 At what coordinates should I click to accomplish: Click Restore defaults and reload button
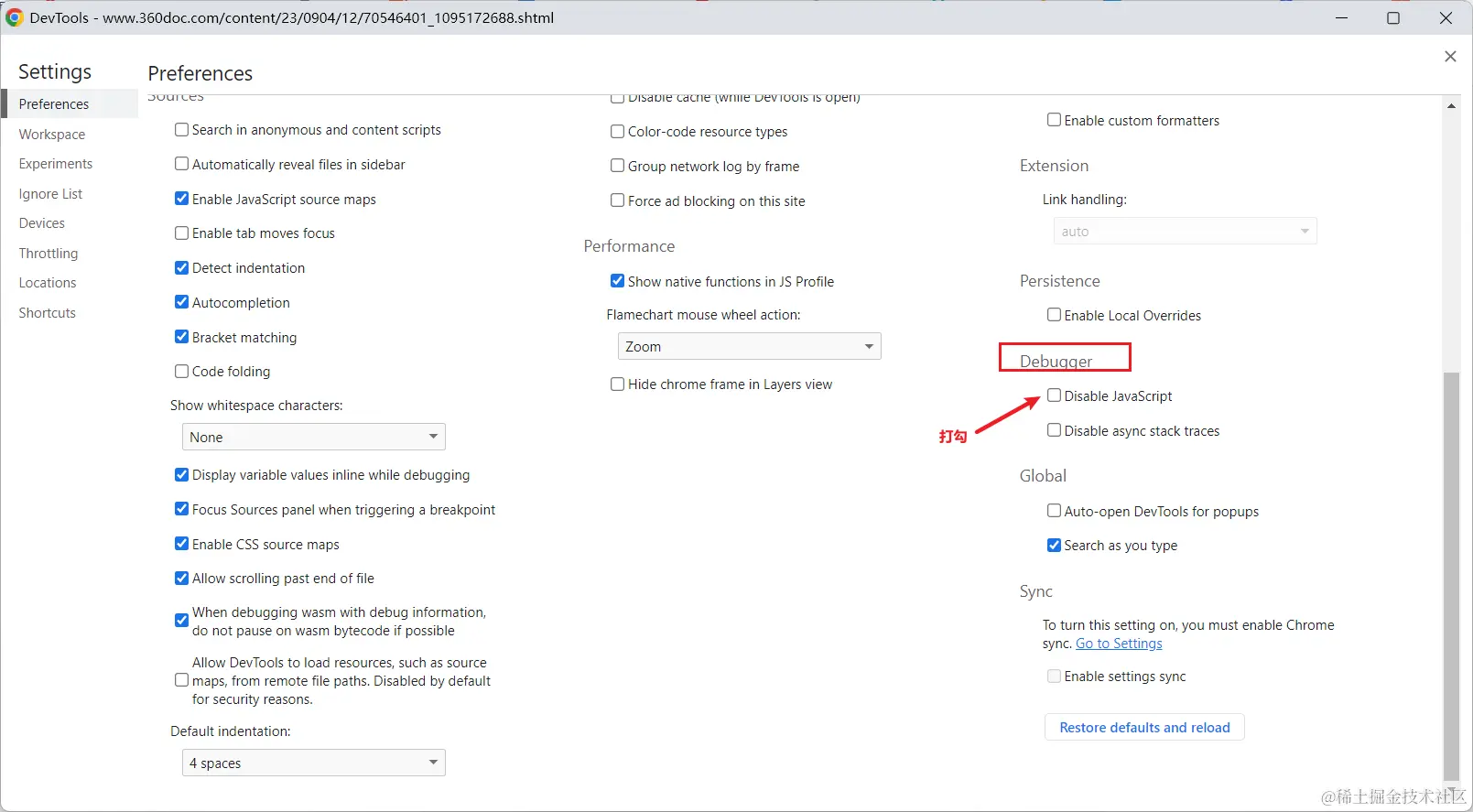coord(1144,727)
